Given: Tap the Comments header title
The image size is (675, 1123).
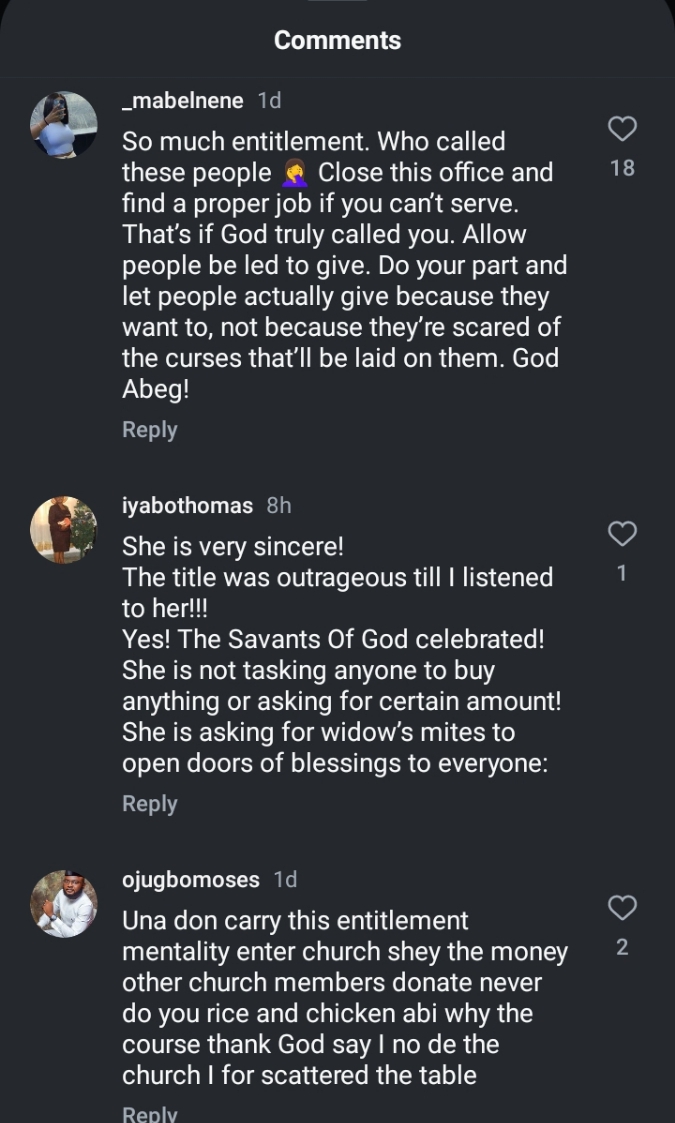Looking at the screenshot, I should pos(337,40).
